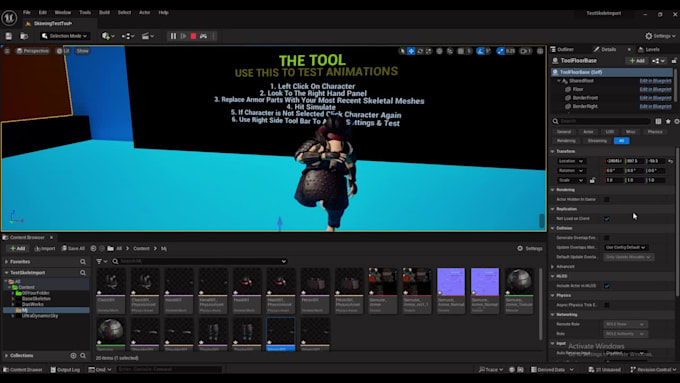Toggle the scale ratio lock
680x383 pixels.
coord(592,180)
